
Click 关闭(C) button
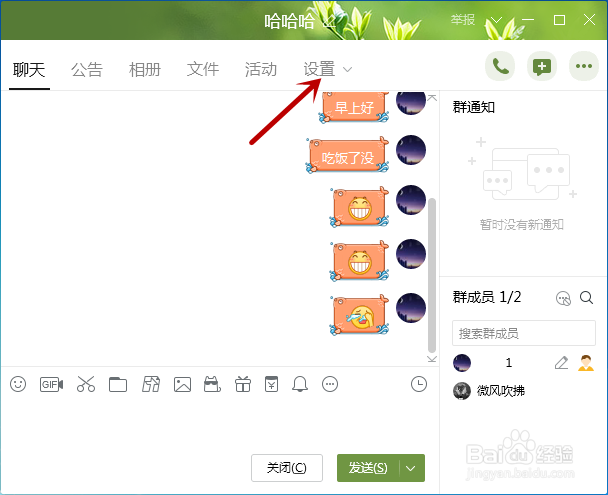(x=287, y=468)
